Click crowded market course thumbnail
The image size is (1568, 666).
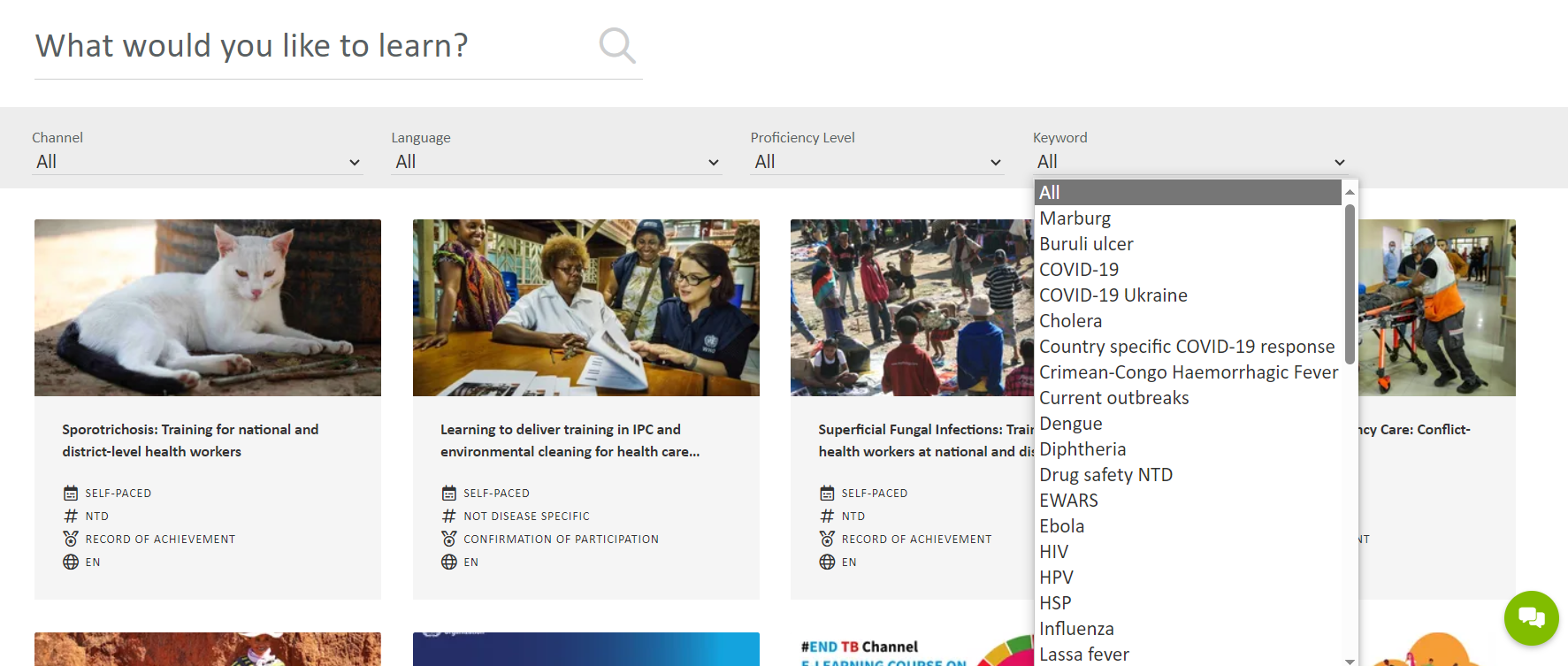click(x=913, y=308)
